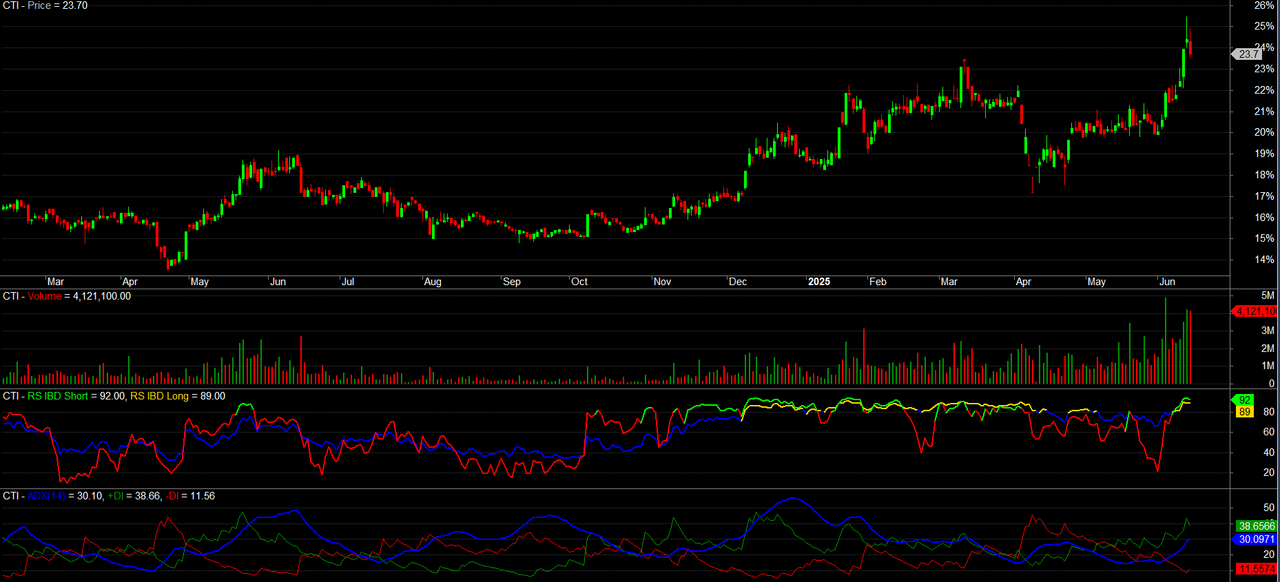Click the 14% label on price axis
The height and width of the screenshot is (582, 1280).
tap(1264, 260)
